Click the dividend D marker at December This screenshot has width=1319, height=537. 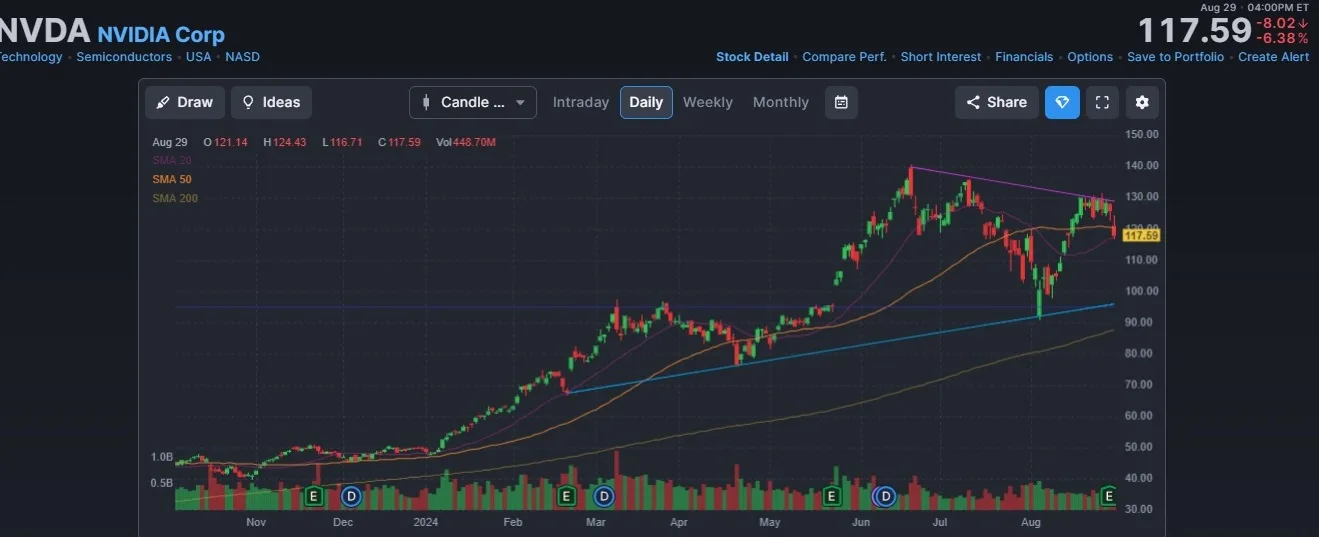(351, 495)
